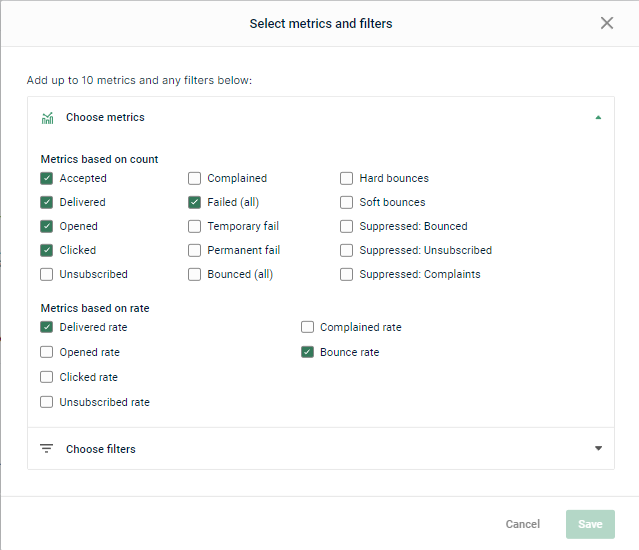Uncheck the Accepted metric checkbox
This screenshot has height=550, width=639.
tap(47, 179)
